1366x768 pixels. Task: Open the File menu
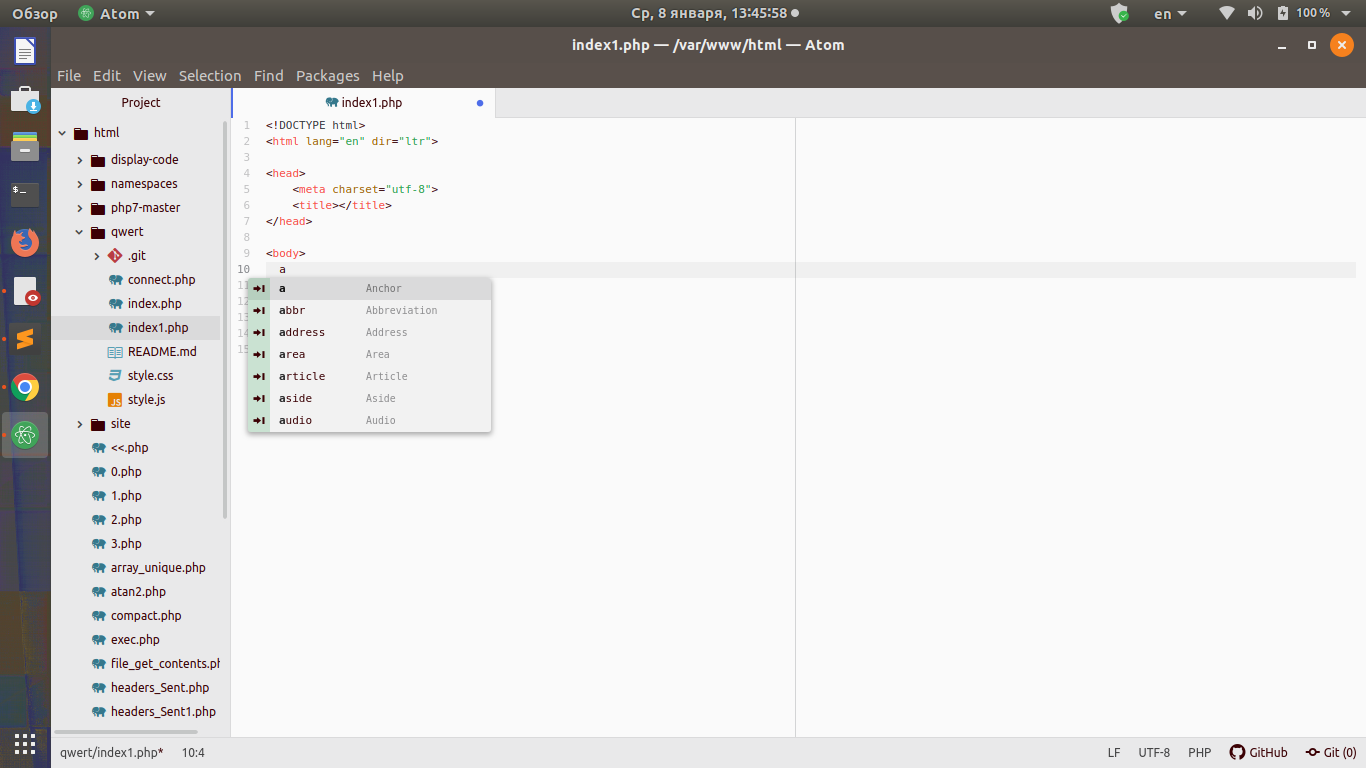(69, 76)
